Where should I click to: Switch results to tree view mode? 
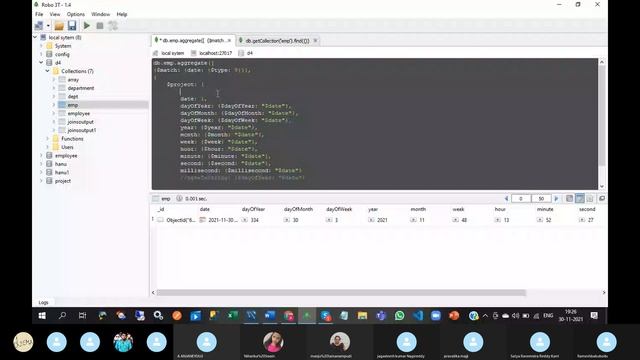click(x=569, y=198)
